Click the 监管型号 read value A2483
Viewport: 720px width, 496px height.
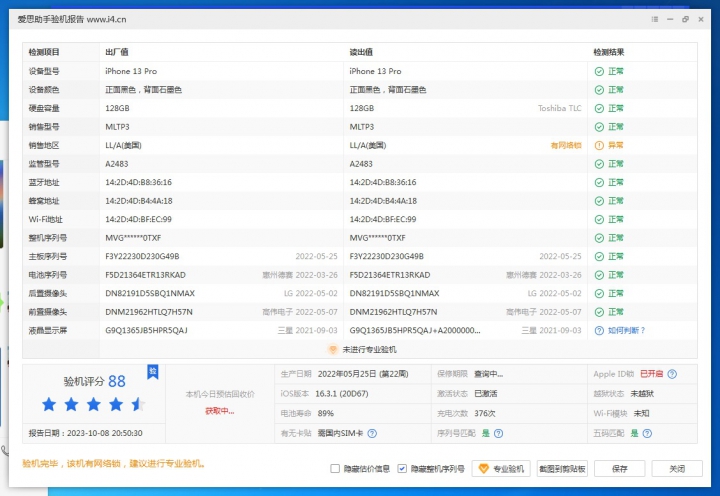coord(361,164)
